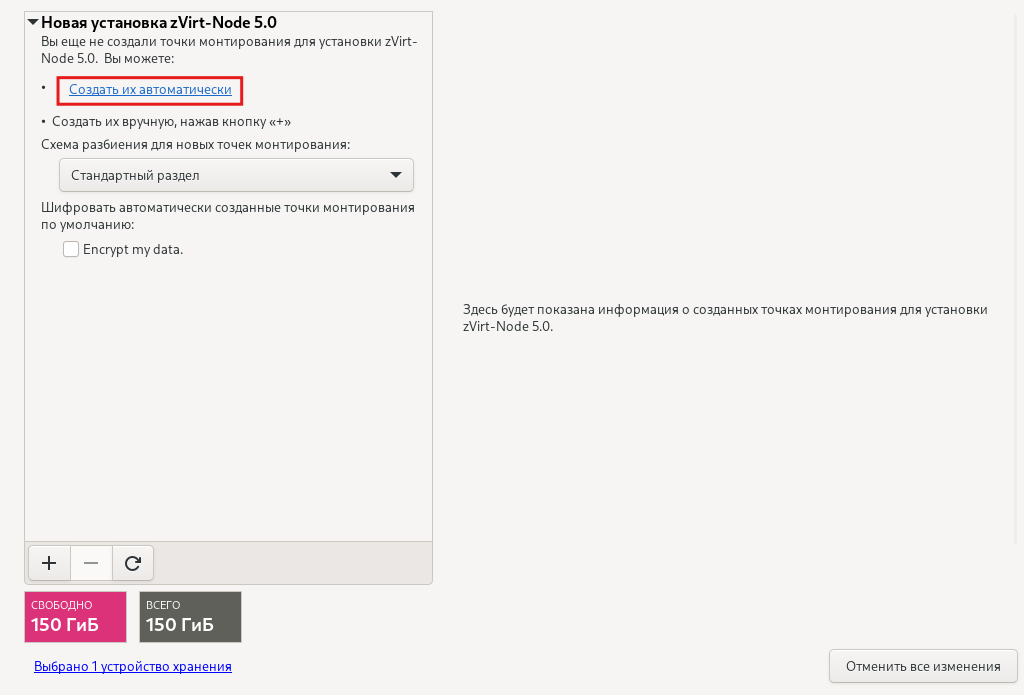Click the minus icon to remove mount point
Viewport: 1024px width, 695px height.
(x=91, y=563)
